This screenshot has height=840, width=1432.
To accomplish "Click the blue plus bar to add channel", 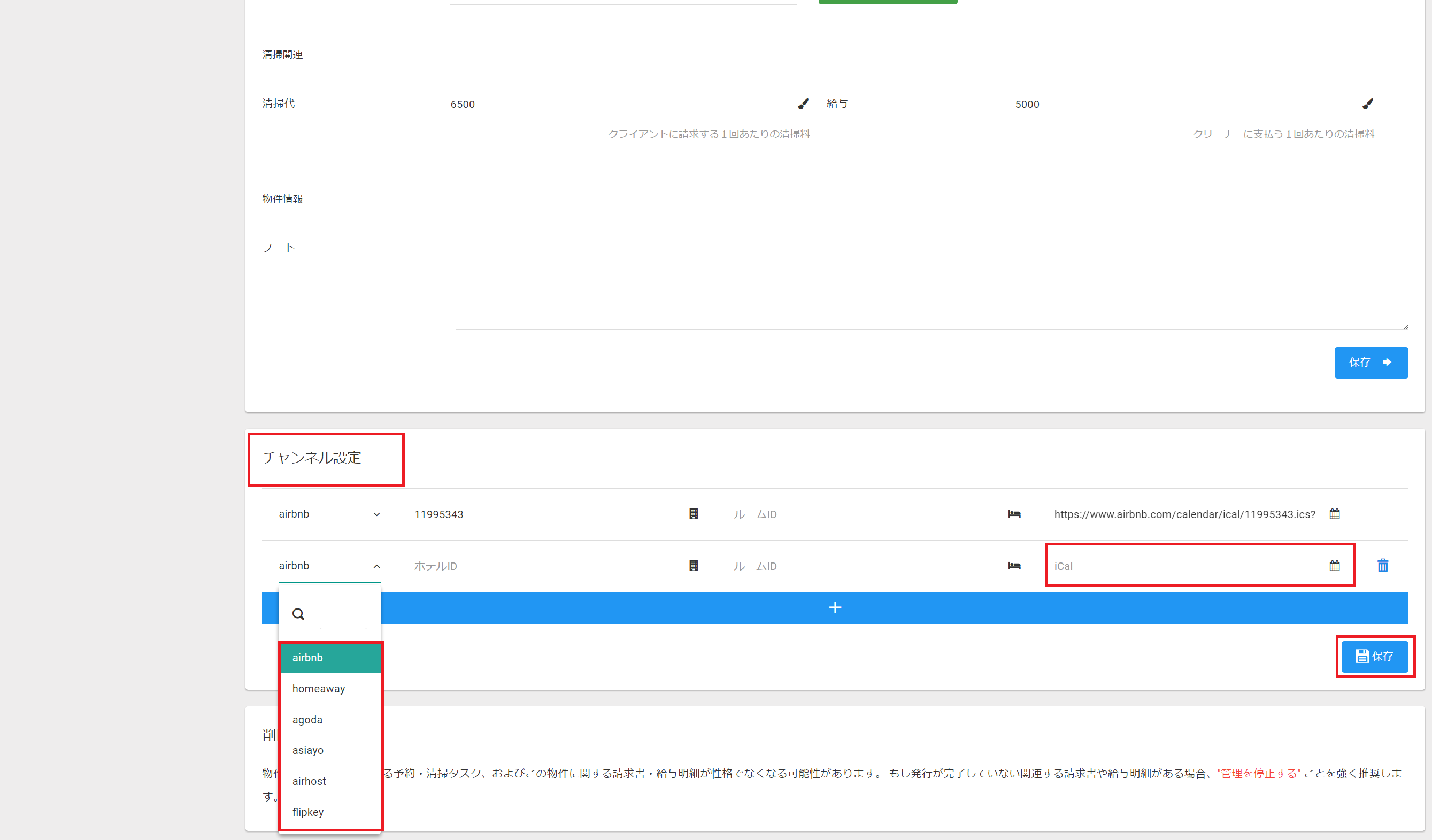I will (834, 607).
